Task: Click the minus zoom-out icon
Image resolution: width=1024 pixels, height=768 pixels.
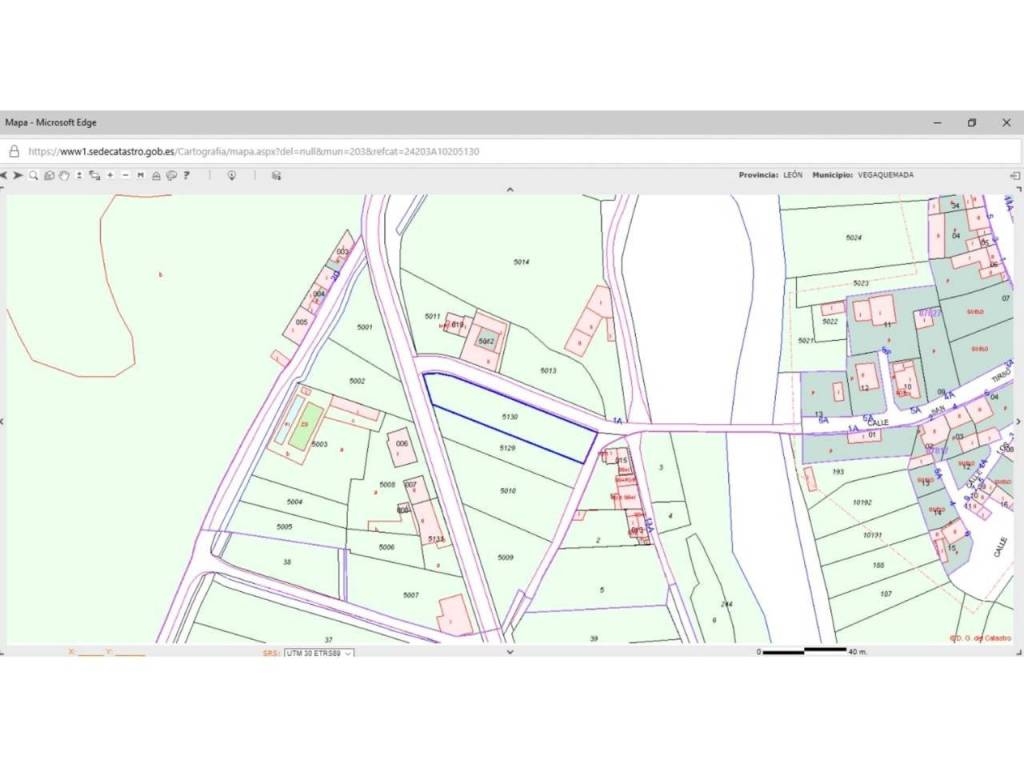Action: tap(125, 175)
